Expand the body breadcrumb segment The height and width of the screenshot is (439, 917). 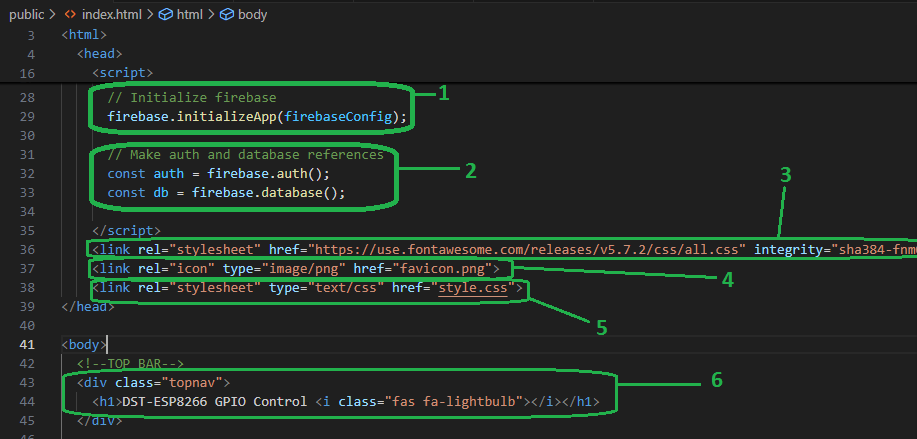click(x=252, y=15)
